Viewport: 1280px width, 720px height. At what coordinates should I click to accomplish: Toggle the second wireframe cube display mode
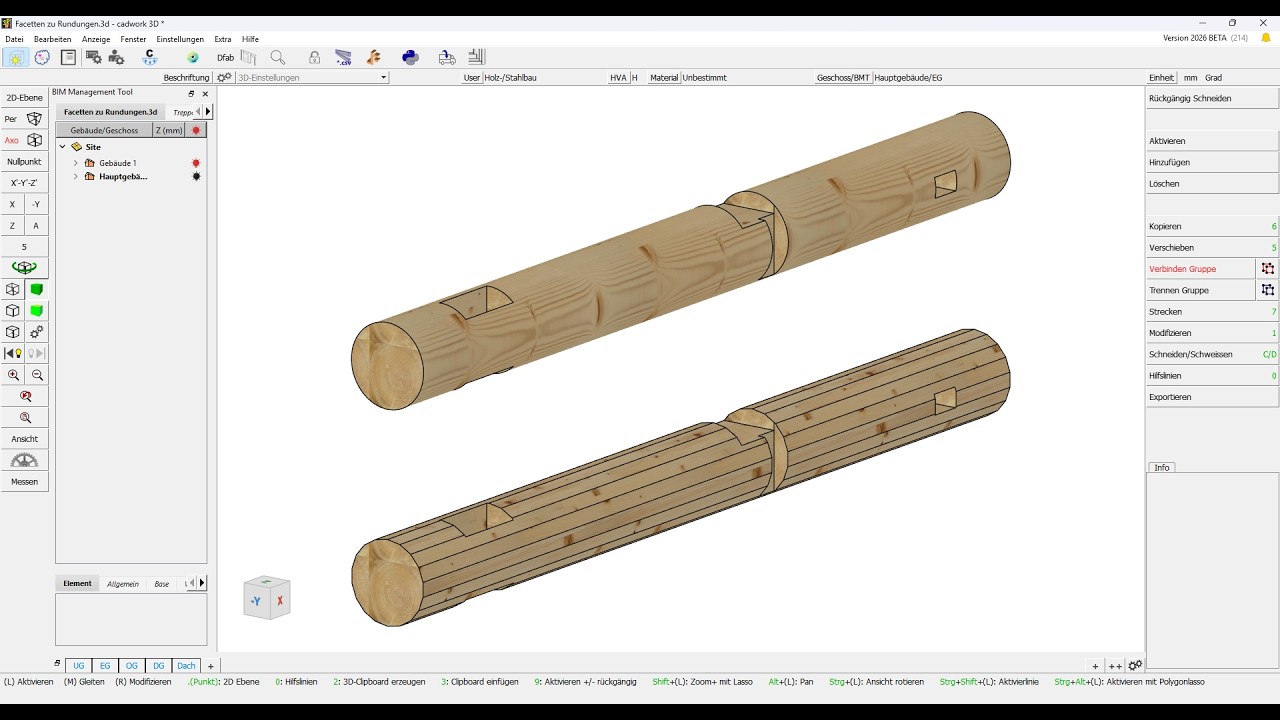pos(13,311)
